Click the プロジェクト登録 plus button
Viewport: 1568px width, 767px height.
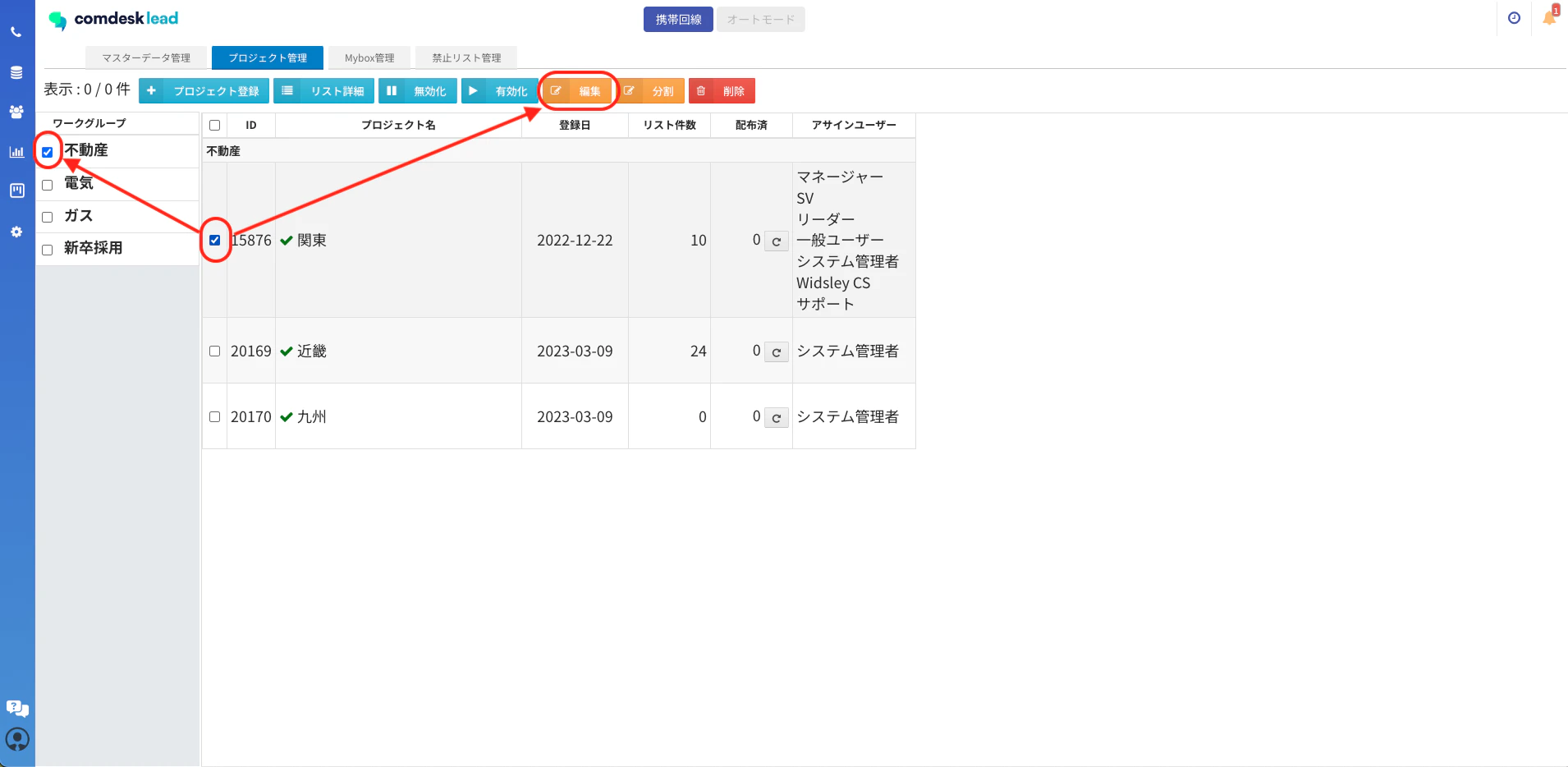tap(204, 90)
